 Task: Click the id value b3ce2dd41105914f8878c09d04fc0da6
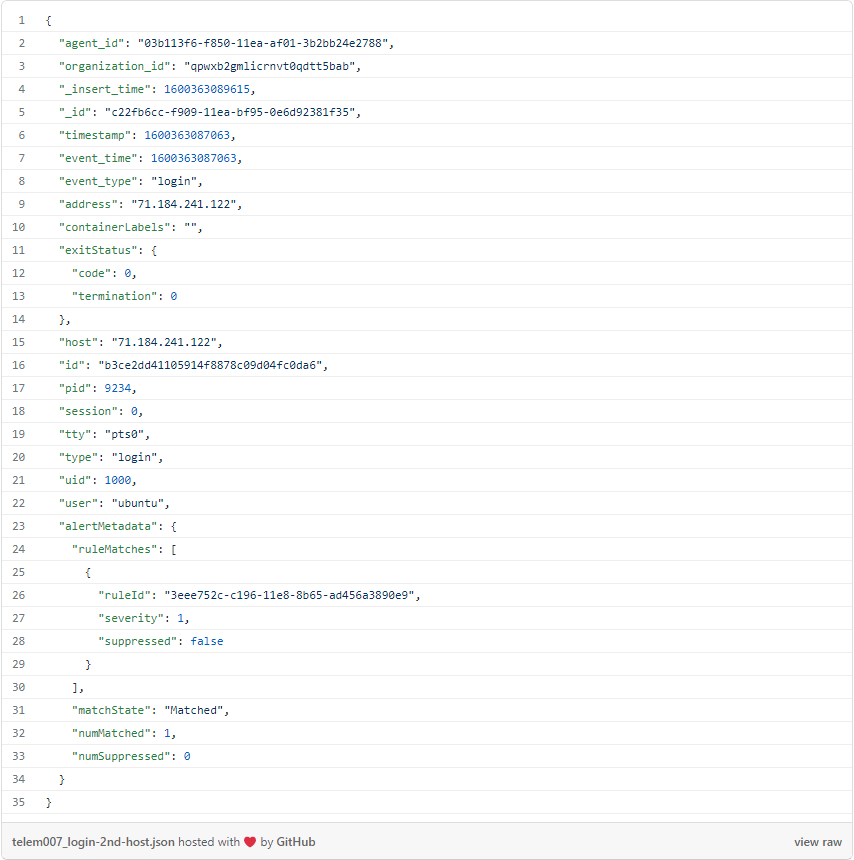[210, 366]
